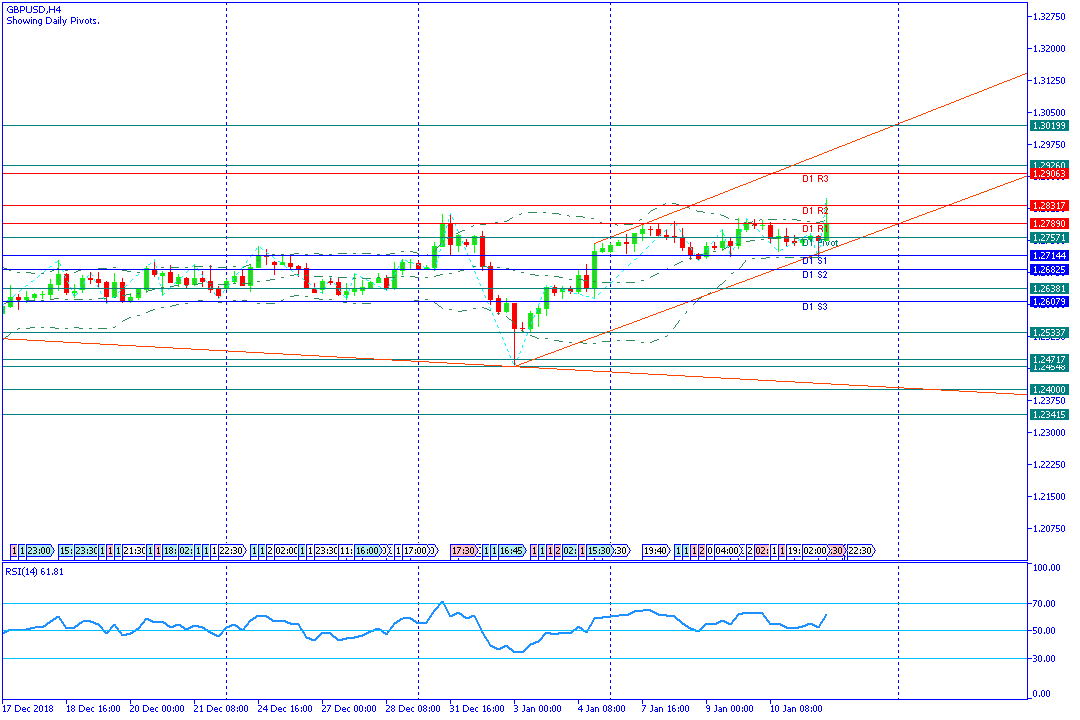The image size is (1080, 720).
Task: Click the 3 Jan 00:00 time label
Action: click(x=538, y=709)
